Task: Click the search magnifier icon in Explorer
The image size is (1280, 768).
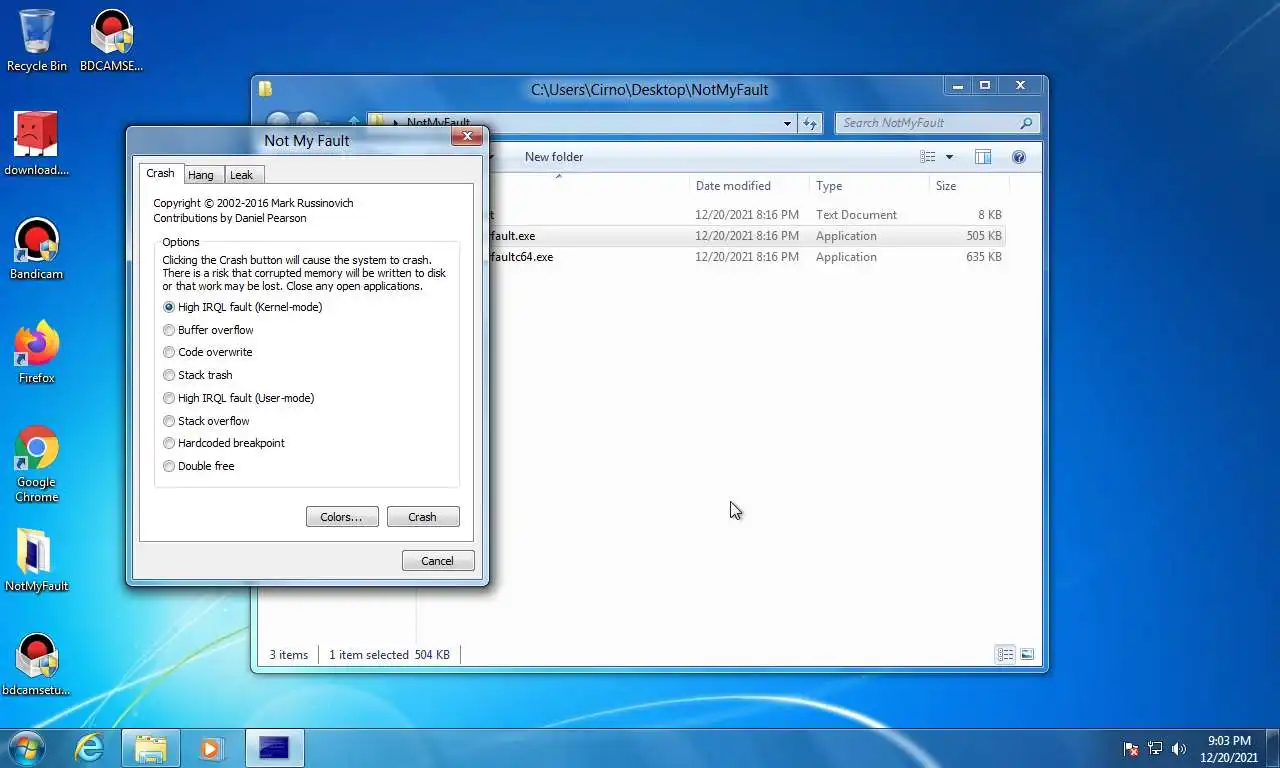Action: pyautogui.click(x=1026, y=123)
